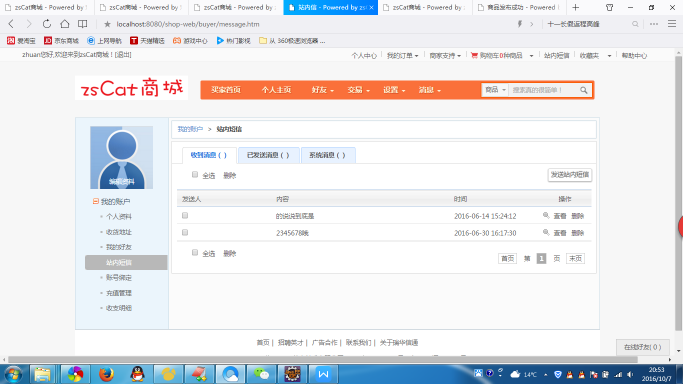Open the Tmall bookmark icon
This screenshot has width=683, height=384.
point(134,40)
